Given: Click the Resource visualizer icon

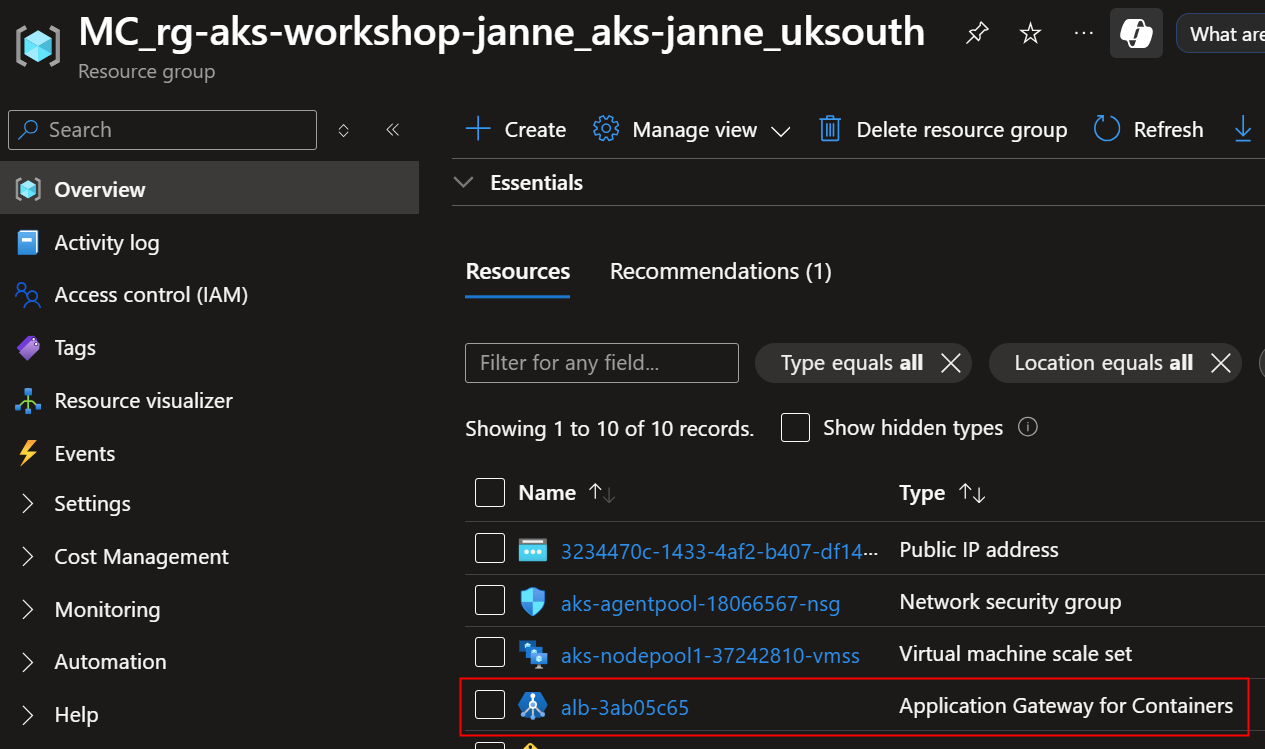Looking at the screenshot, I should [x=28, y=401].
